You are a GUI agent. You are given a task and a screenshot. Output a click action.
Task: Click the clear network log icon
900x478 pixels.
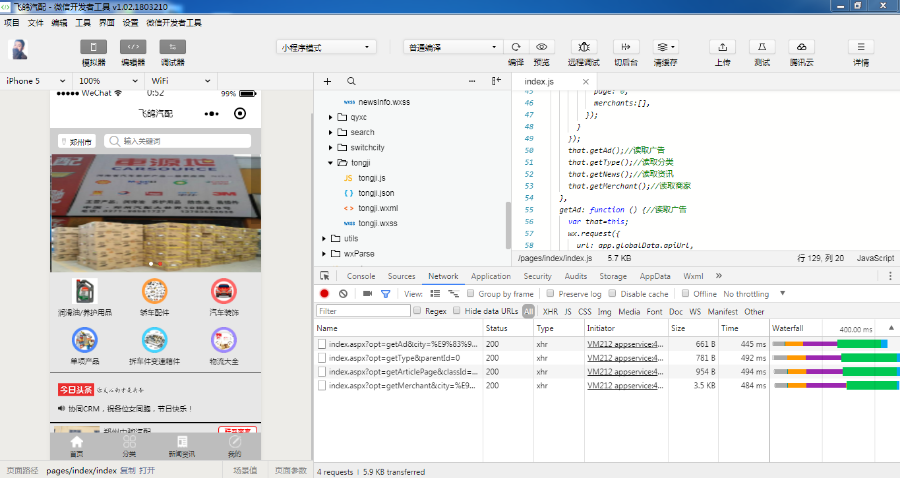(x=343, y=294)
